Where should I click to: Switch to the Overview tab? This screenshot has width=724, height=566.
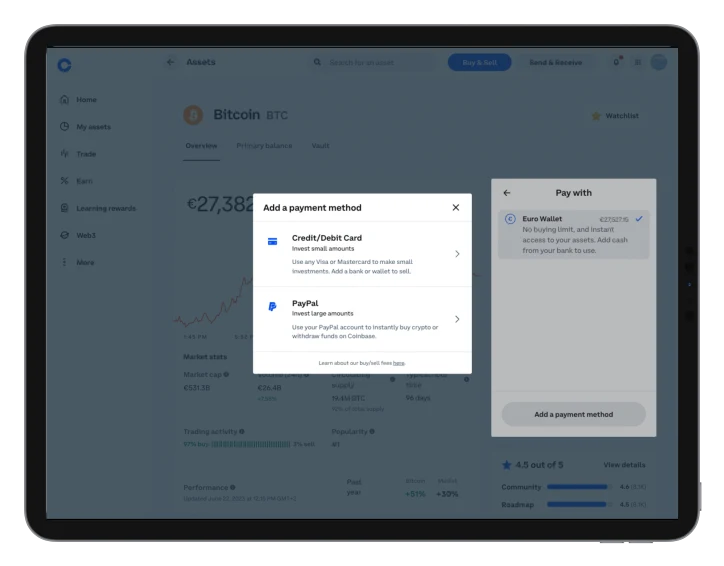201,146
